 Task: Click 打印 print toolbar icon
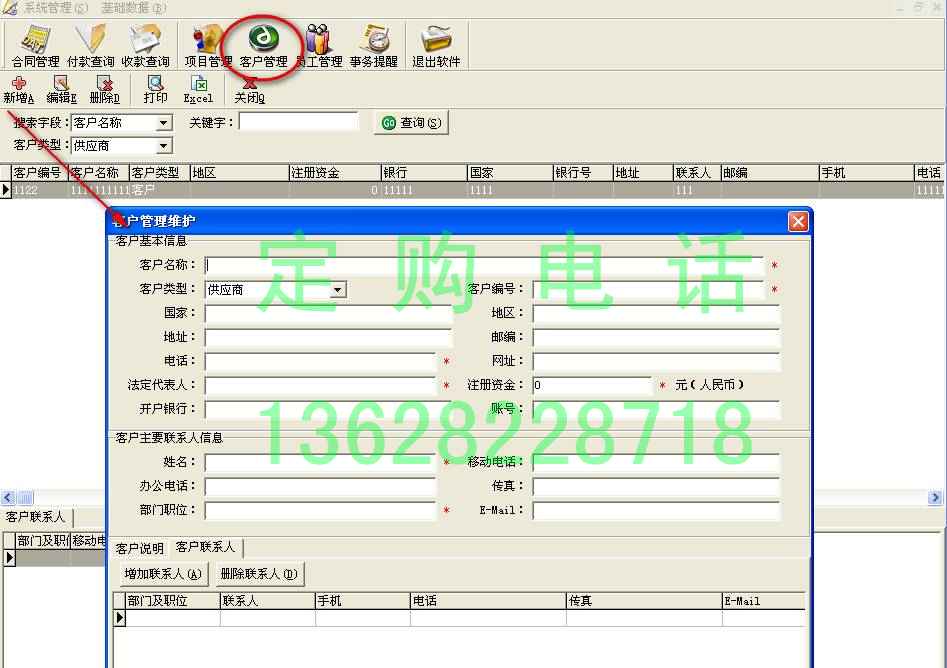coord(155,90)
